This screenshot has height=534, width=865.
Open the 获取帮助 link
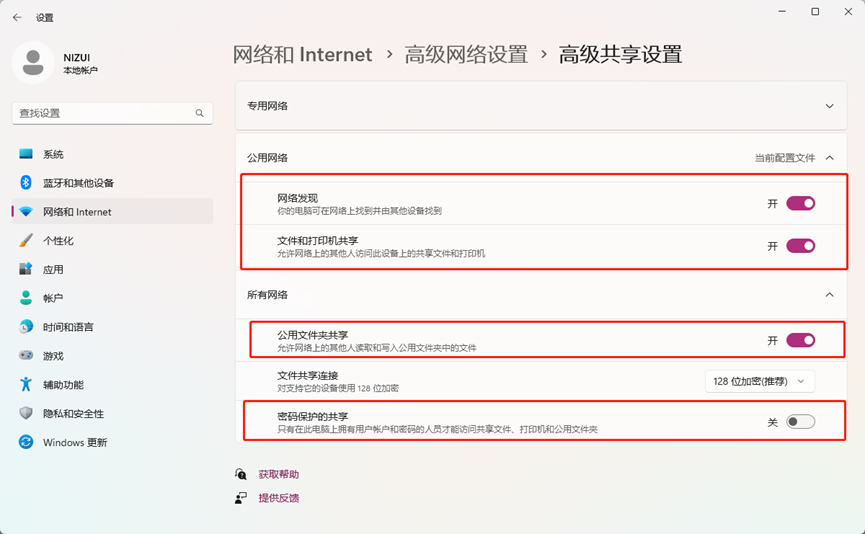[279, 474]
